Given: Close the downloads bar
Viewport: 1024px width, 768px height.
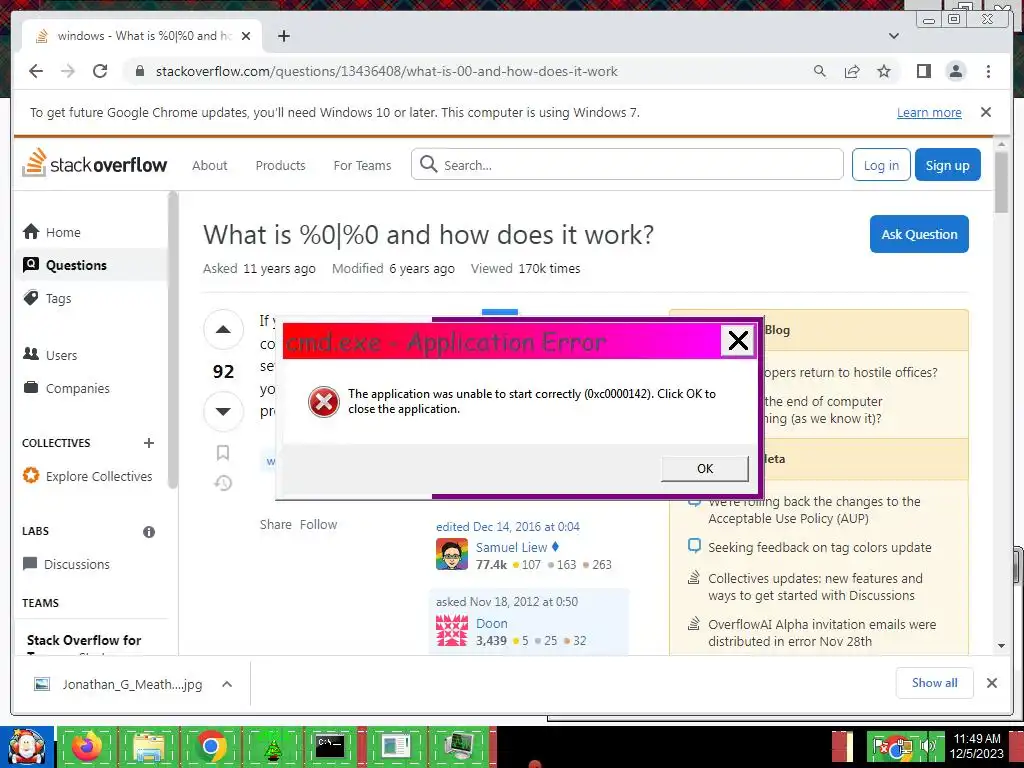Looking at the screenshot, I should click(x=992, y=683).
